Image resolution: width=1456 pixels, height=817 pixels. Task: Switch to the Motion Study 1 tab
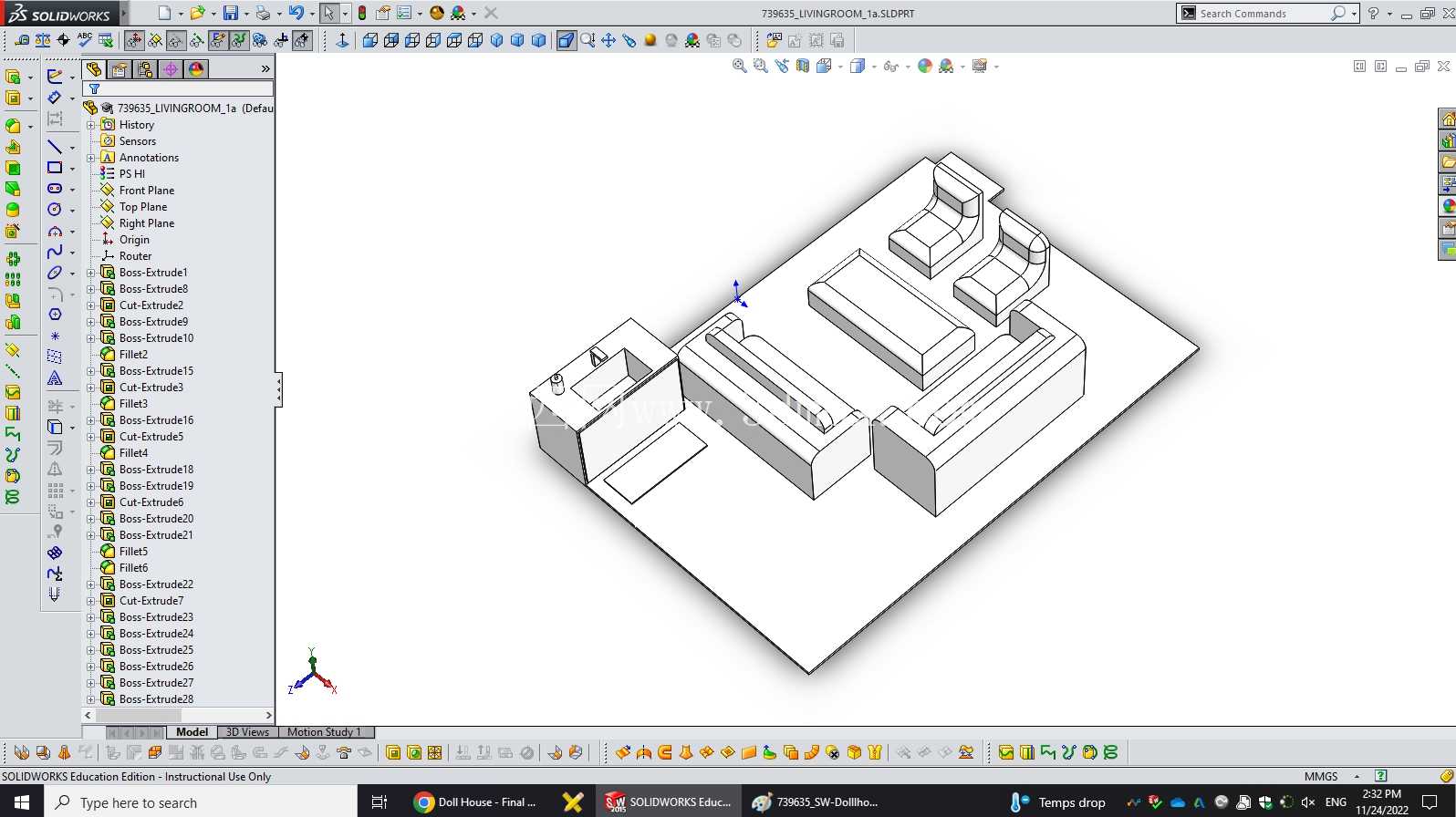point(325,732)
